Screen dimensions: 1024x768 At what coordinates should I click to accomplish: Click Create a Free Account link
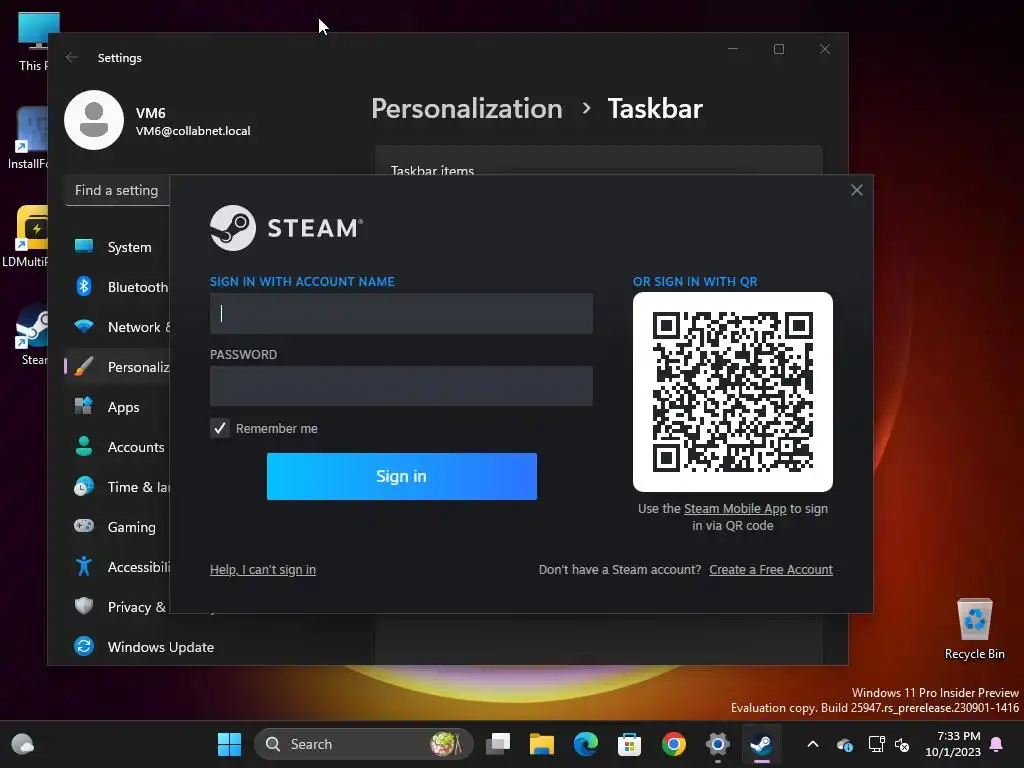(x=771, y=569)
